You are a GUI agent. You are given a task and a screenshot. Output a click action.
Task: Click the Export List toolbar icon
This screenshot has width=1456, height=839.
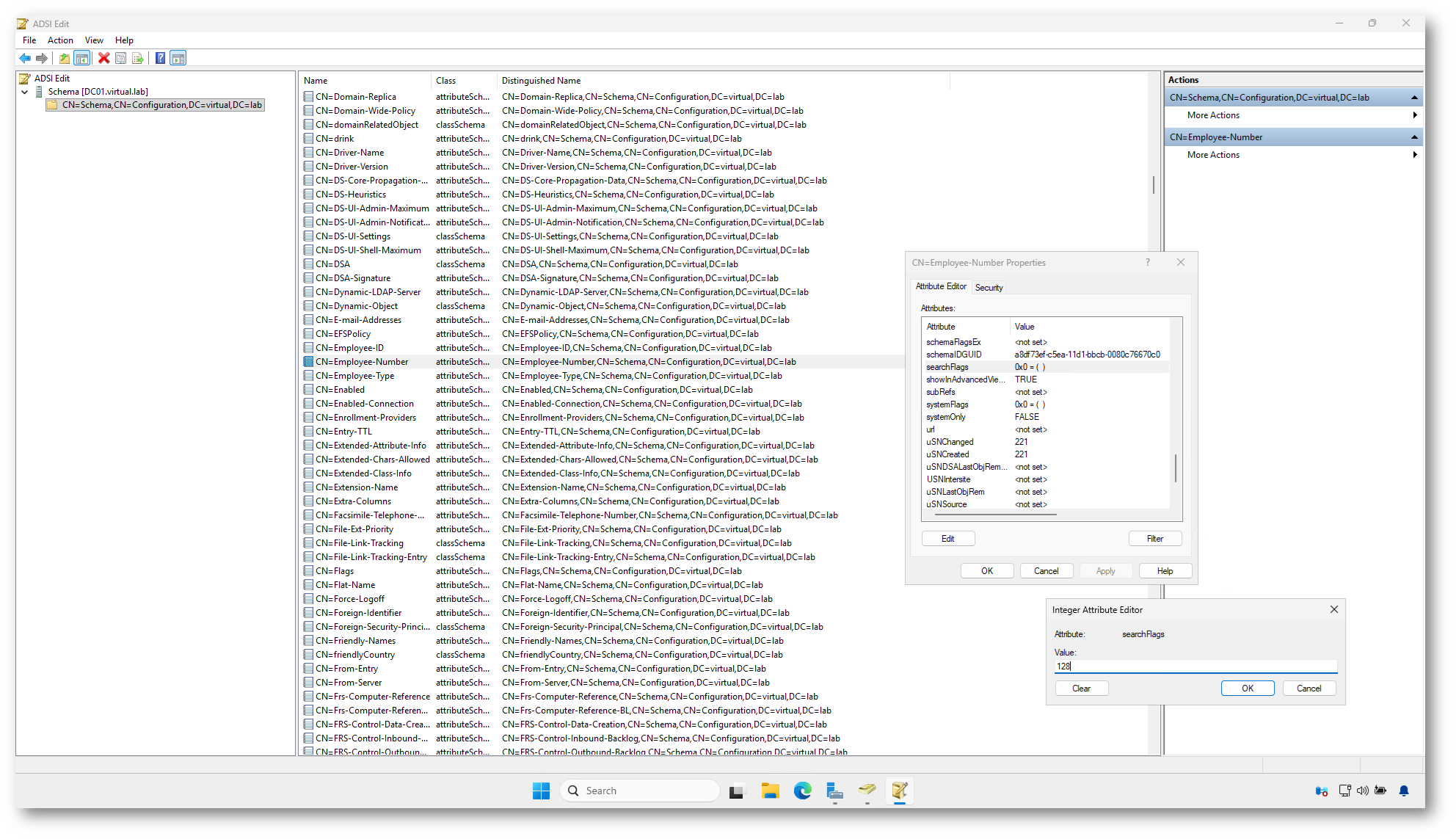137,58
